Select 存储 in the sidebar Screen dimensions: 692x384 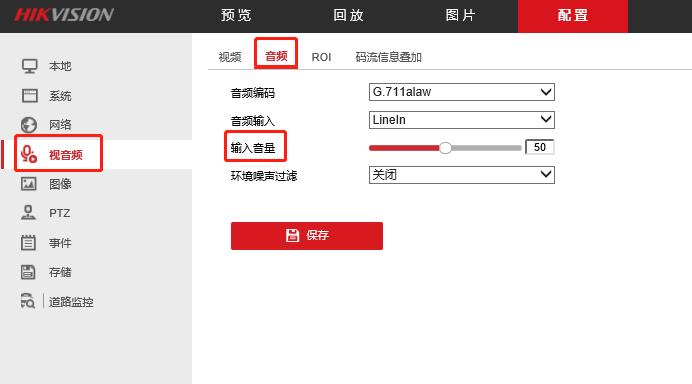coord(60,272)
